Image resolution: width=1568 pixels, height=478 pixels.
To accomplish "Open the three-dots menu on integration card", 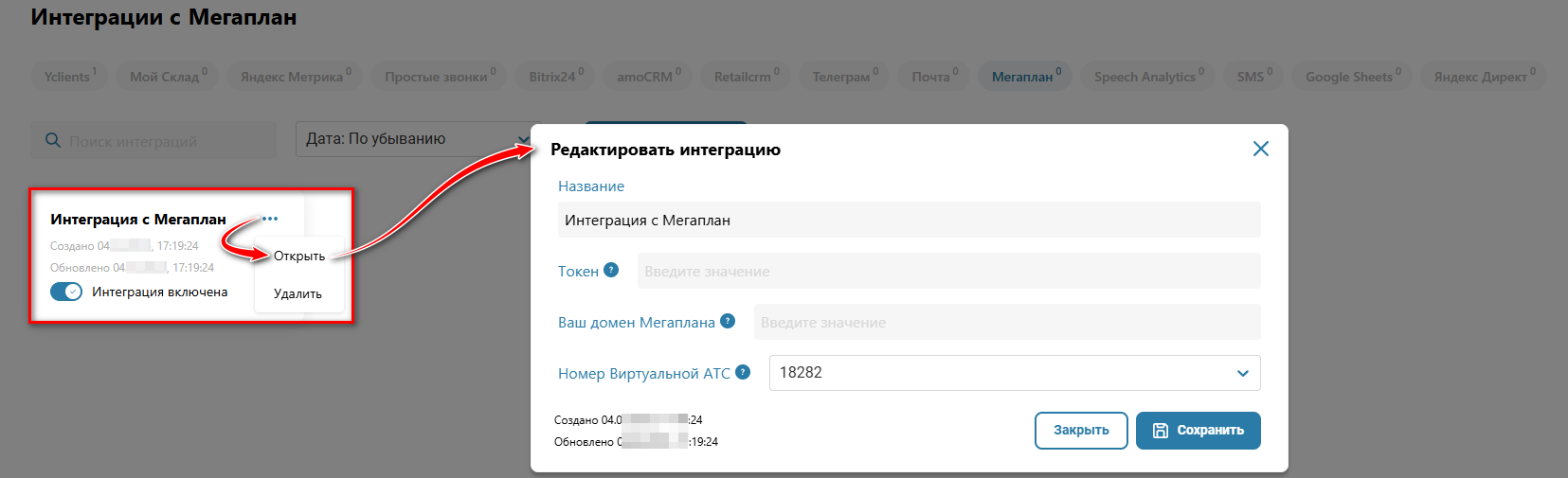I will click(270, 219).
